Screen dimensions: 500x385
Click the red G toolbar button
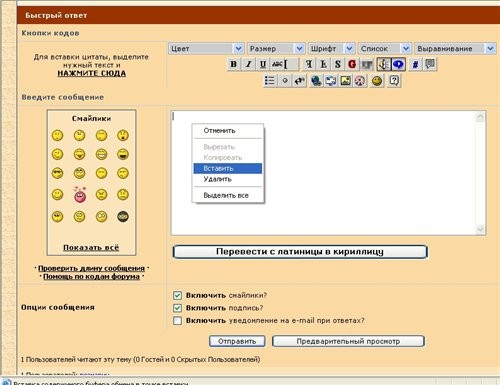[x=352, y=64]
